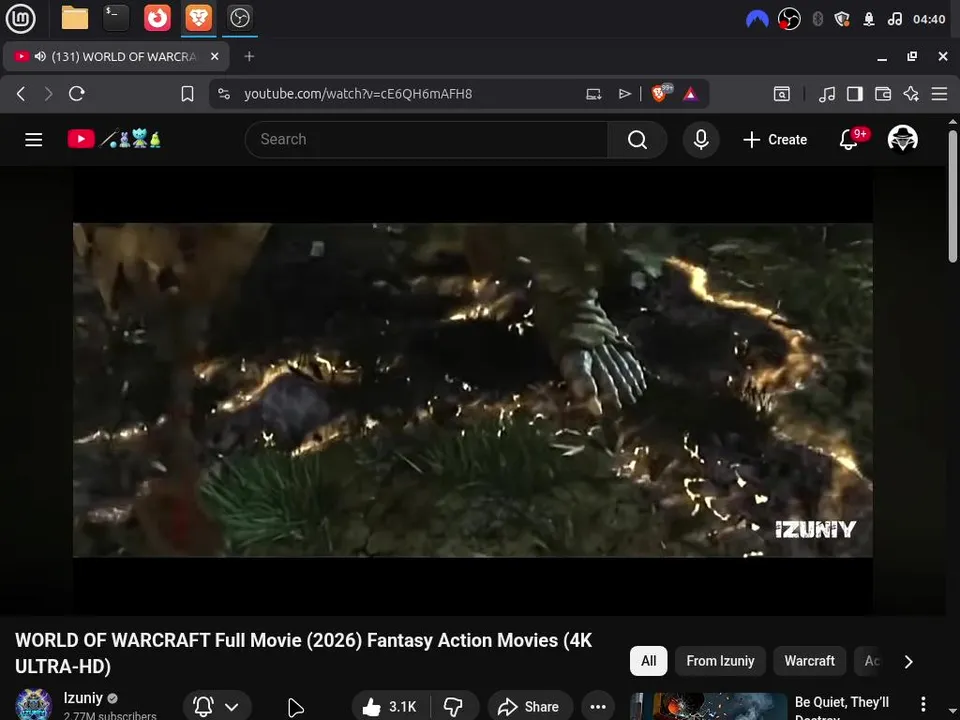Screen dimensions: 960x720
Task: Close the WORLD OF WARCRAFT tab
Action: 214,56
